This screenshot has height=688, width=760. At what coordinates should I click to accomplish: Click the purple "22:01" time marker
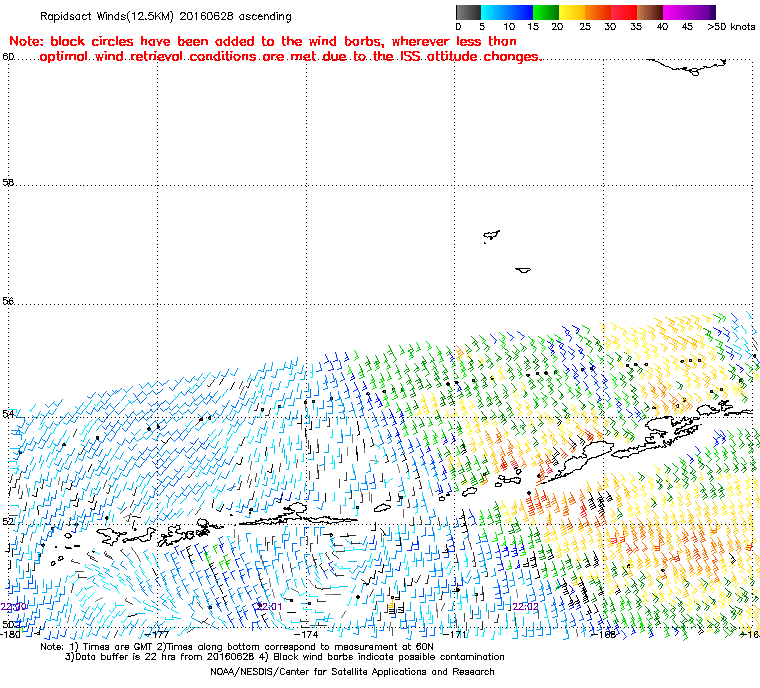(269, 607)
